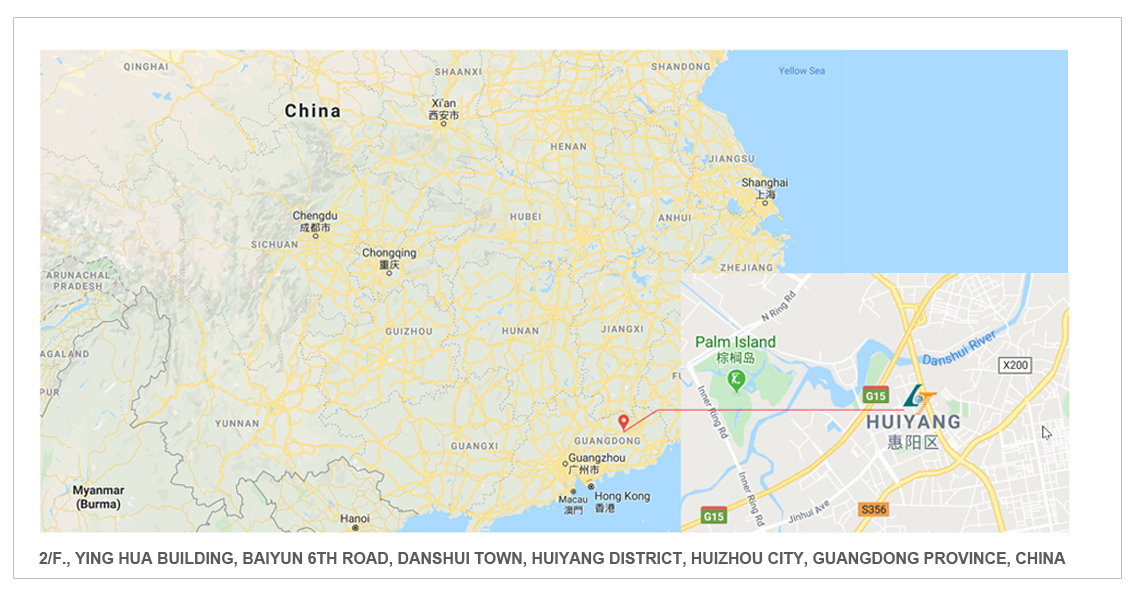Screen dimensions: 1135x594
Task: Click the GUANGDONG province label
Action: tap(607, 441)
